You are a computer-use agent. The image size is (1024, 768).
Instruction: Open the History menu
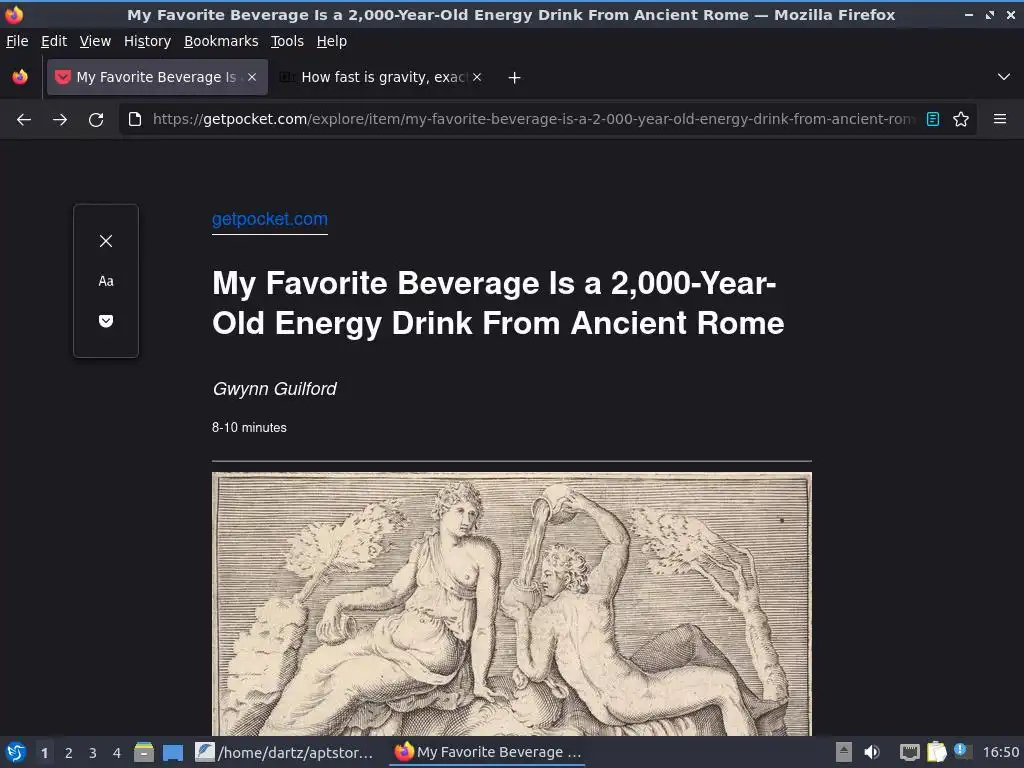pos(148,41)
